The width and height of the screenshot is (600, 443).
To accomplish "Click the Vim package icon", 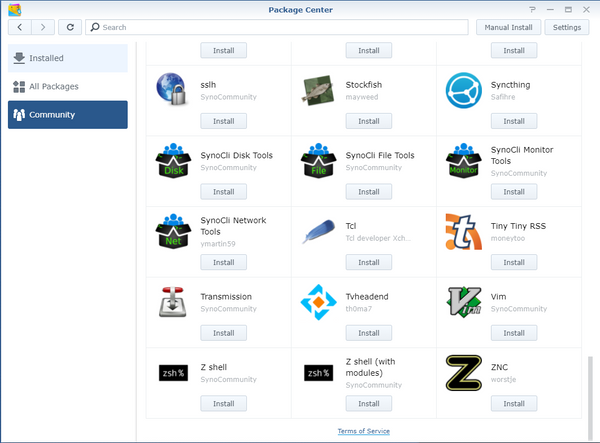I will (462, 302).
